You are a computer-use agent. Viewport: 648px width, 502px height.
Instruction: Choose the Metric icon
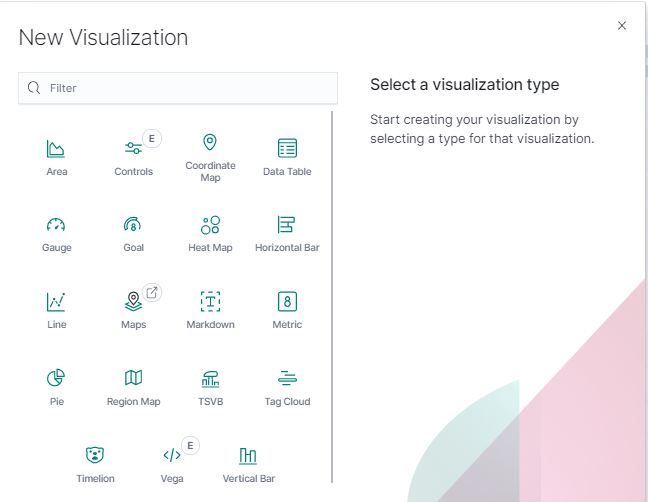click(x=287, y=302)
